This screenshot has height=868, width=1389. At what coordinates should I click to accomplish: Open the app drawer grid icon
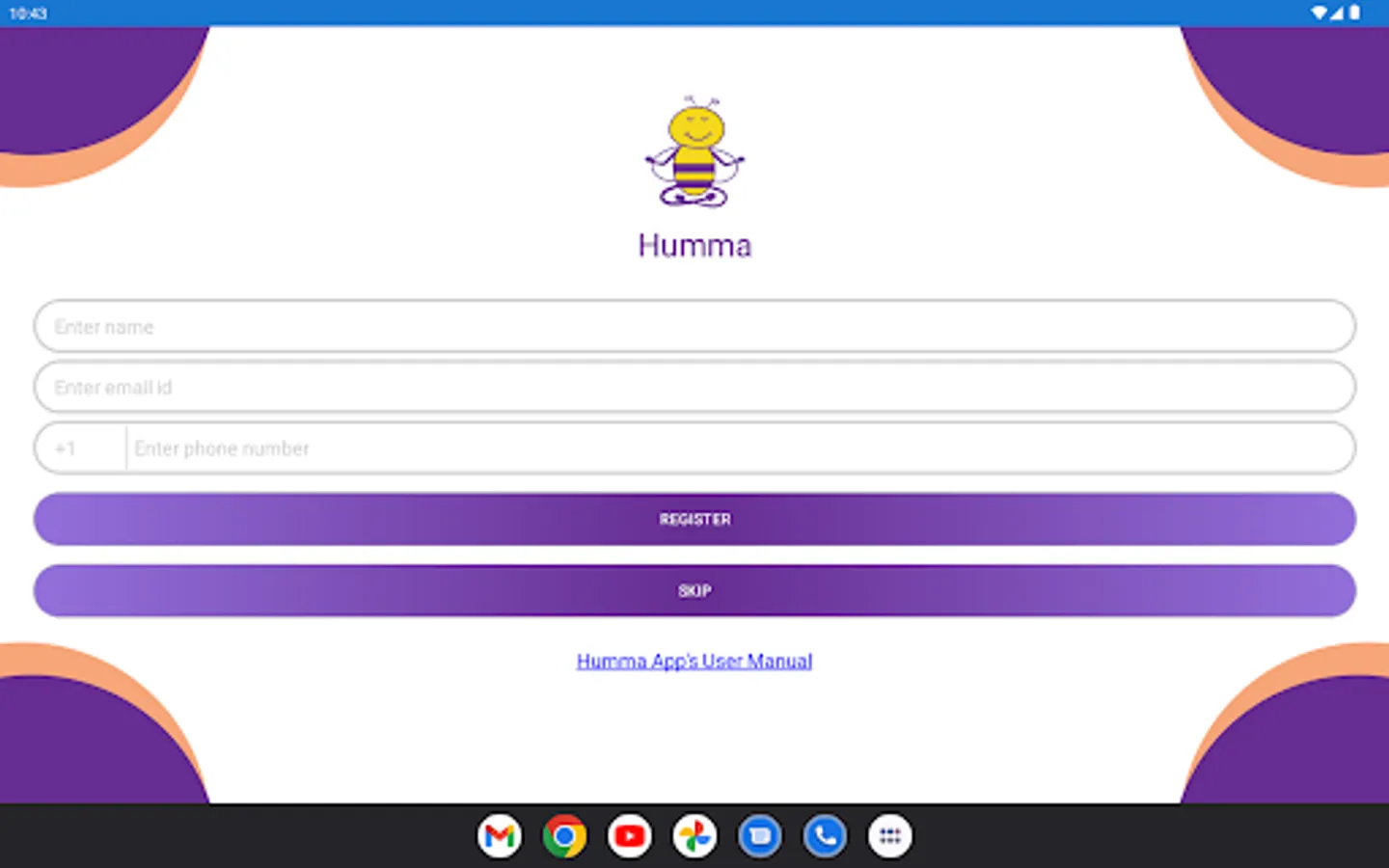(x=890, y=836)
